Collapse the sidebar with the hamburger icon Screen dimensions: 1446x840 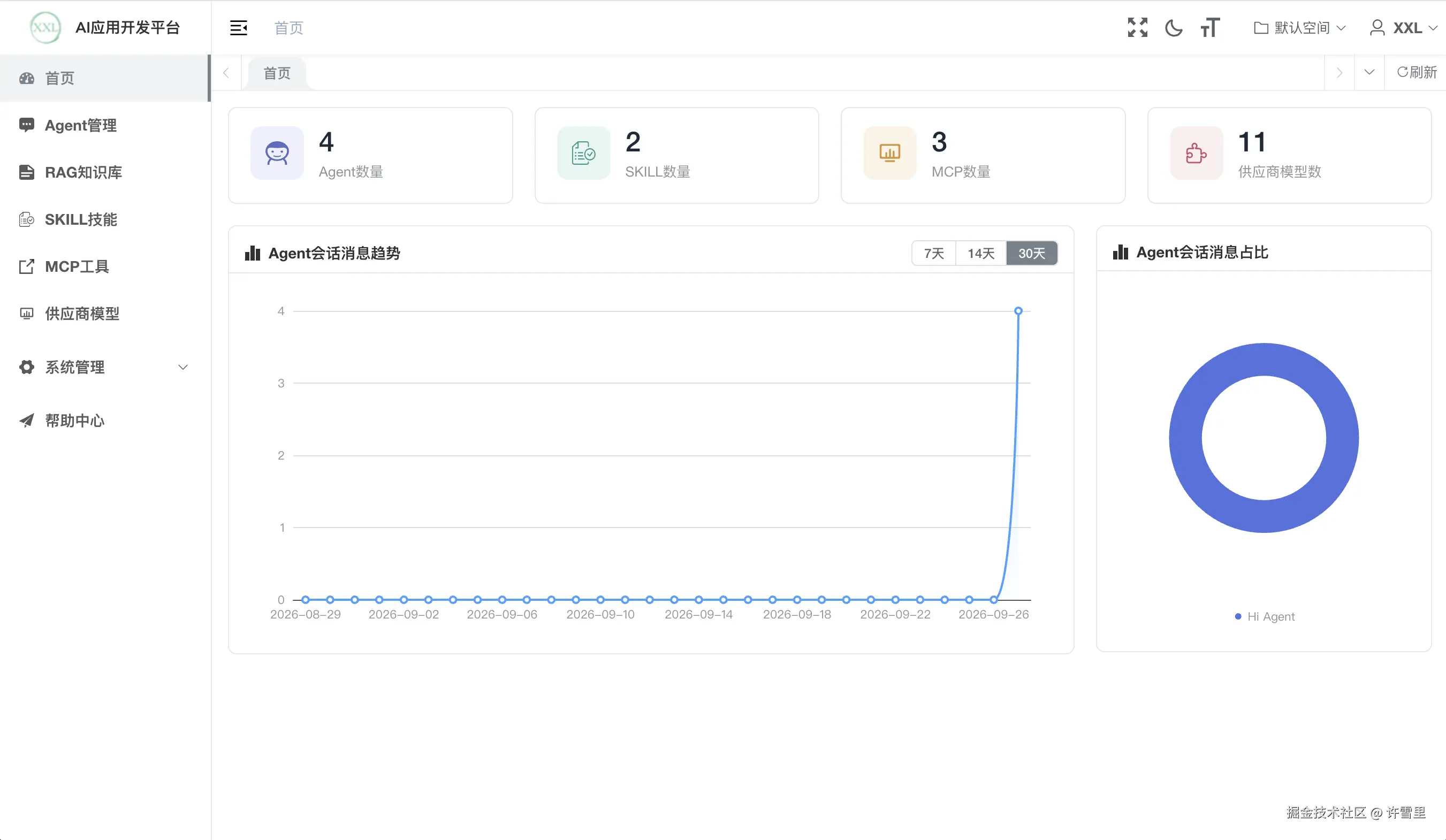point(238,27)
